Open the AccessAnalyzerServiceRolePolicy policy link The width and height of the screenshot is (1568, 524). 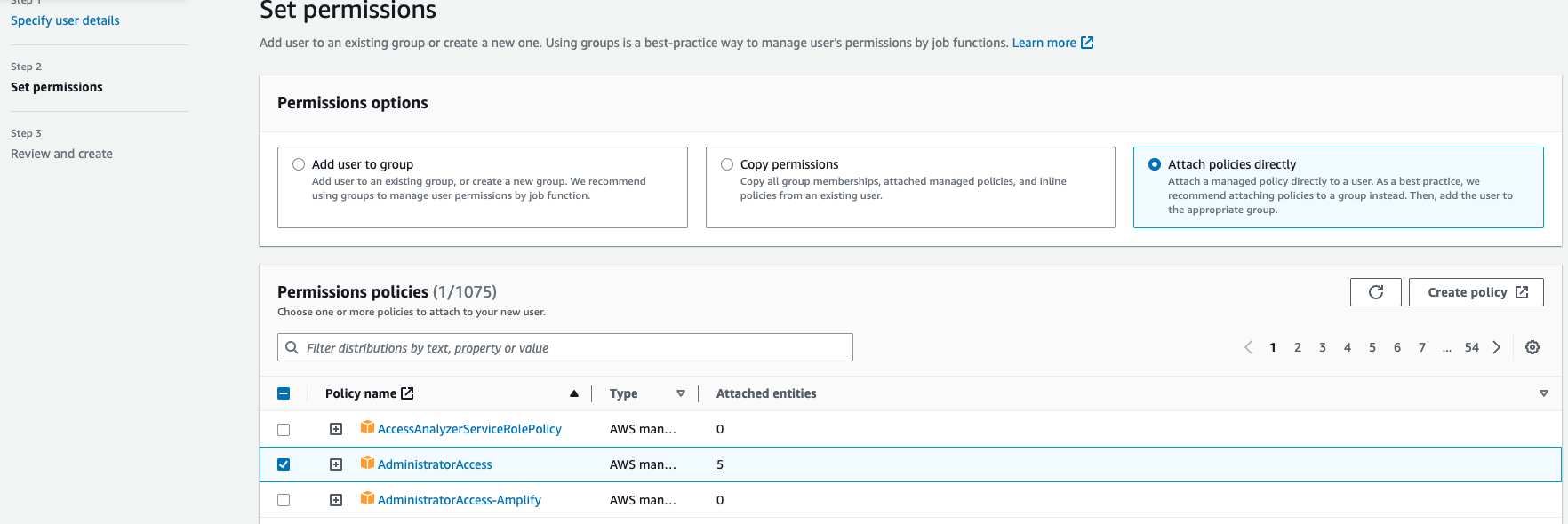469,429
